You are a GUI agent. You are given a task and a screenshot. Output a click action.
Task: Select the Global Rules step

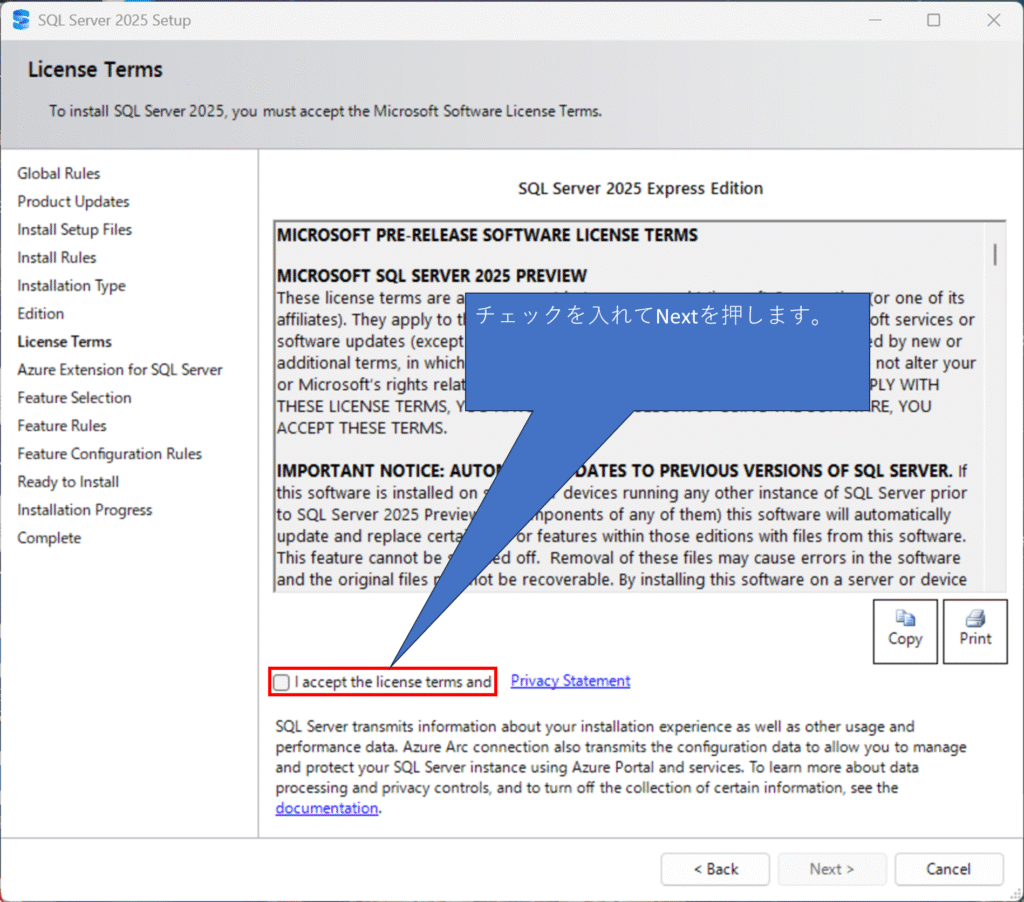pos(59,174)
